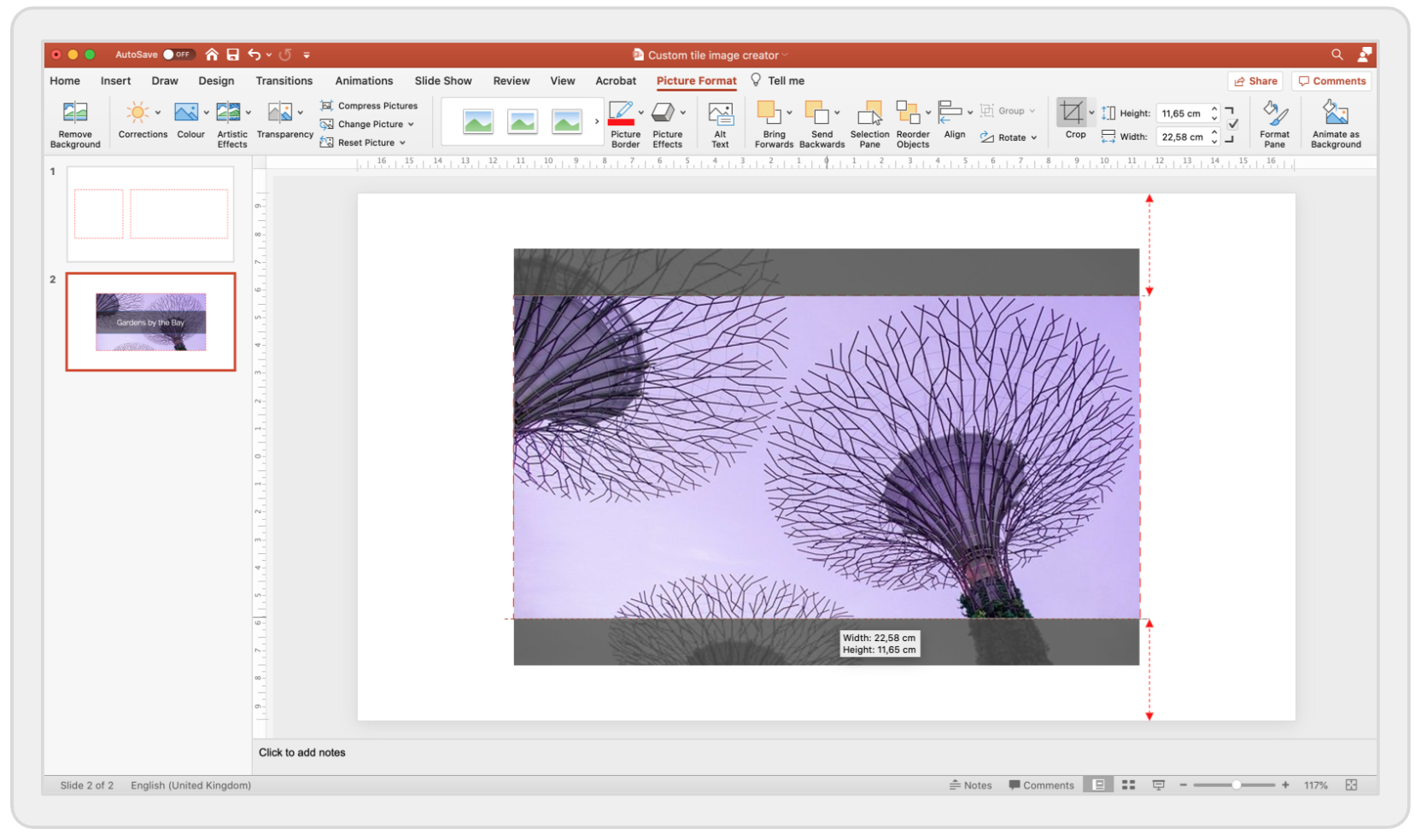
Task: Adjust the zoom slider
Action: (1236, 785)
